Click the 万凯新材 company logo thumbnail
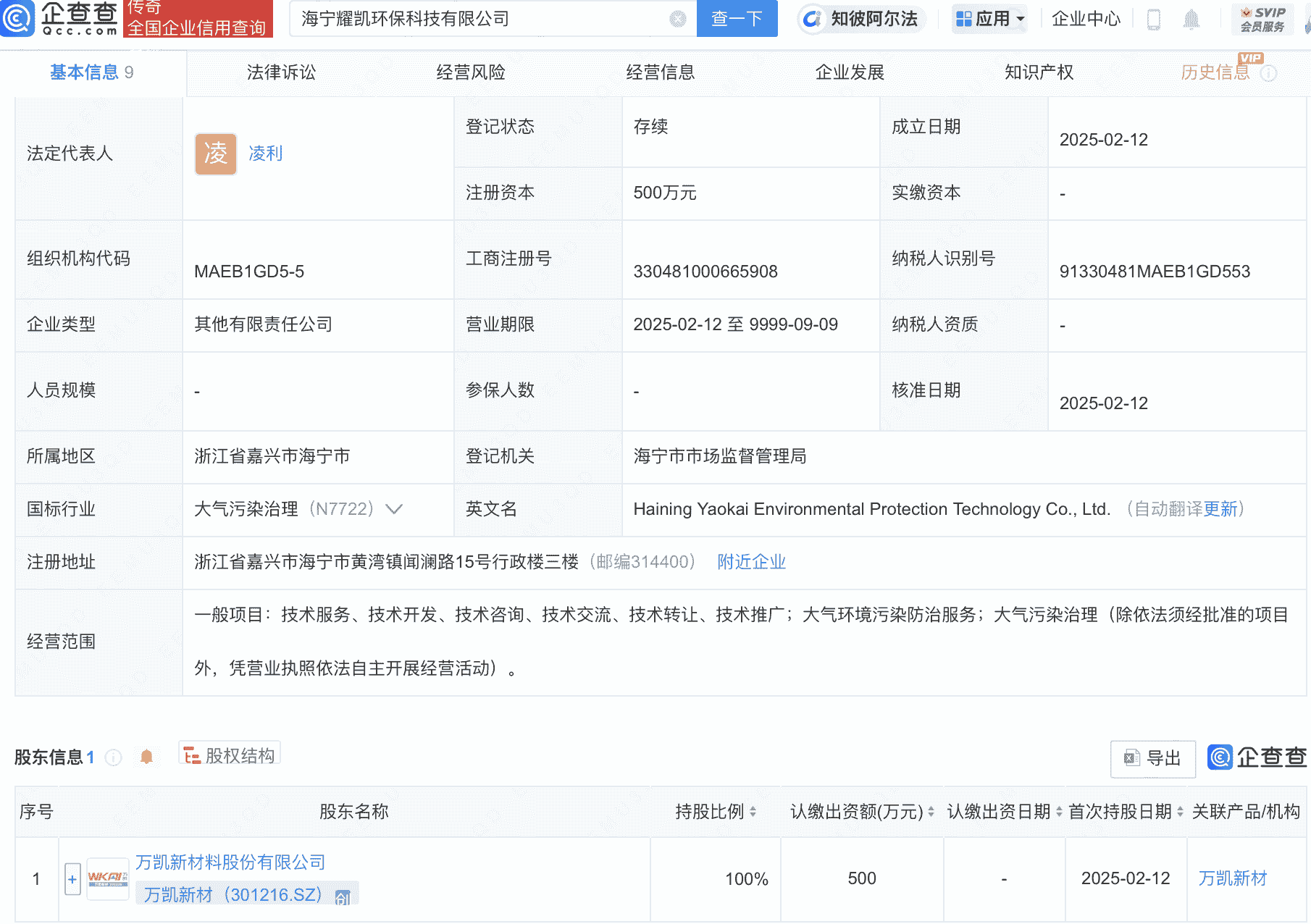Image resolution: width=1311 pixels, height=924 pixels. [108, 878]
